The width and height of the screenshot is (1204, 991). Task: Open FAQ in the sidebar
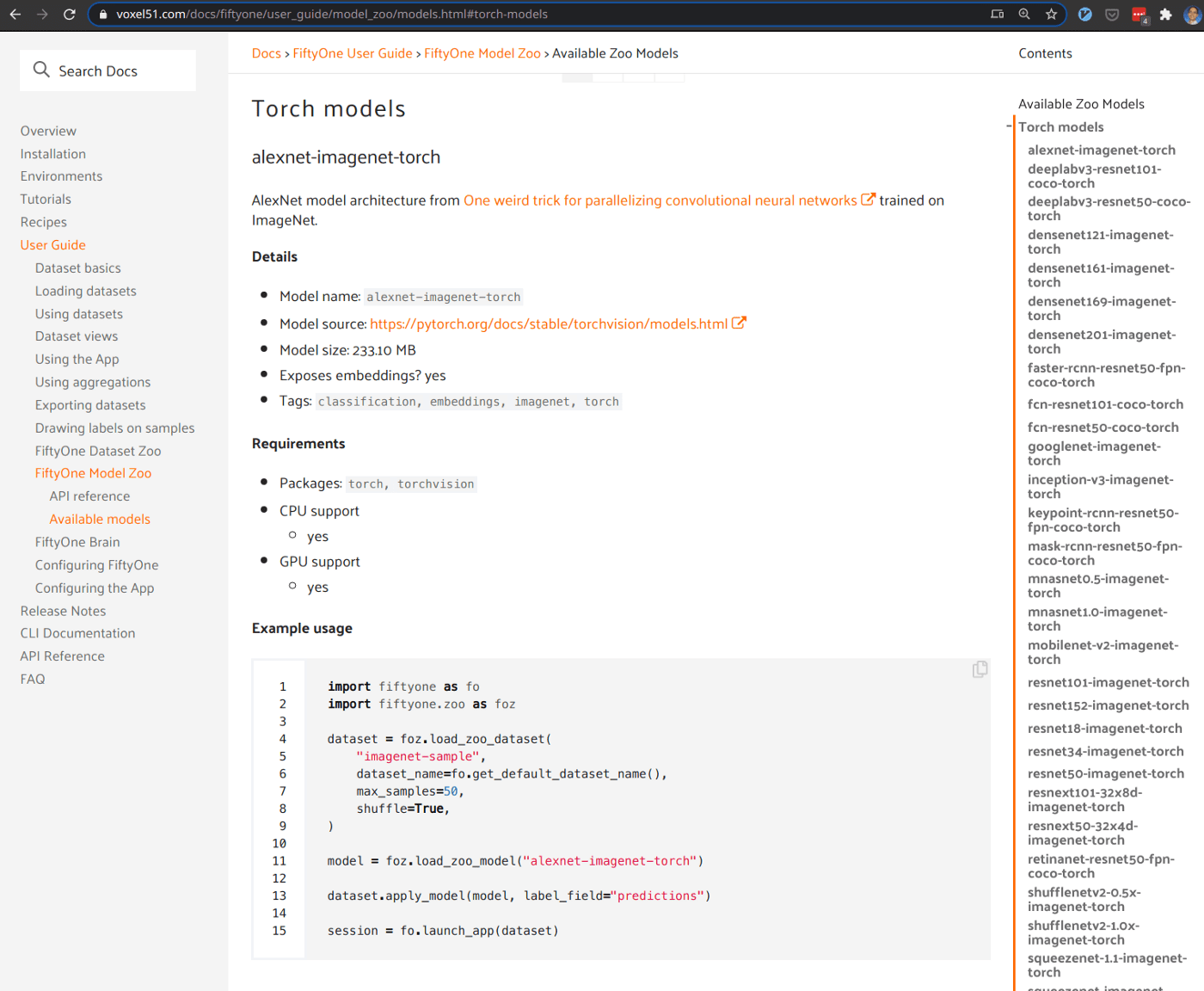pyautogui.click(x=33, y=679)
